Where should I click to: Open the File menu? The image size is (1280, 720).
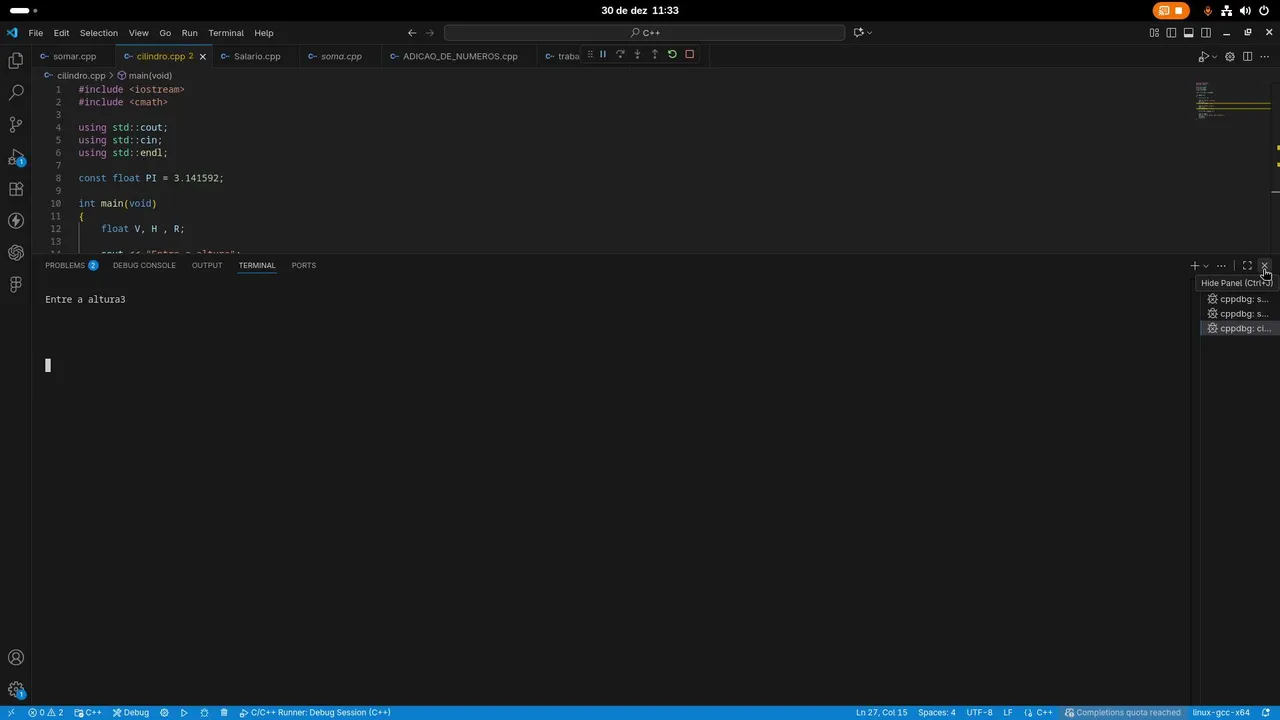click(x=36, y=33)
